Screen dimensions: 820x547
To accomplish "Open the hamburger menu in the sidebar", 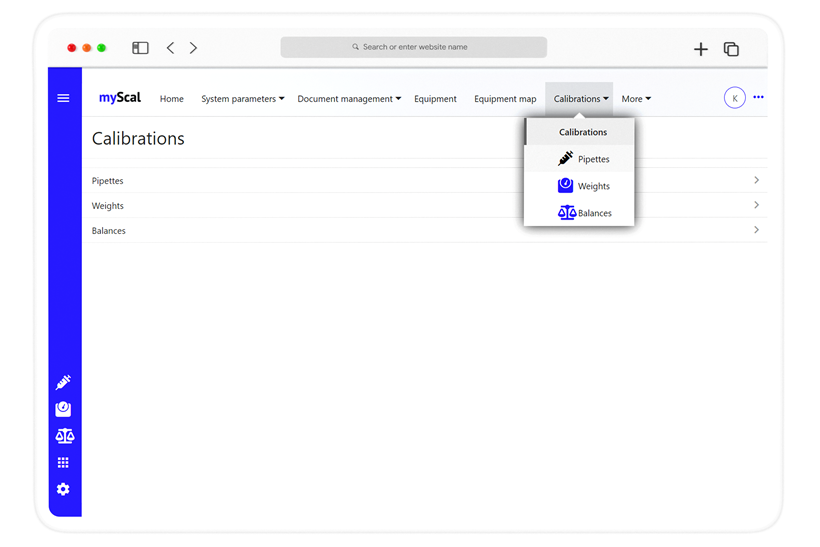I will pos(63,98).
